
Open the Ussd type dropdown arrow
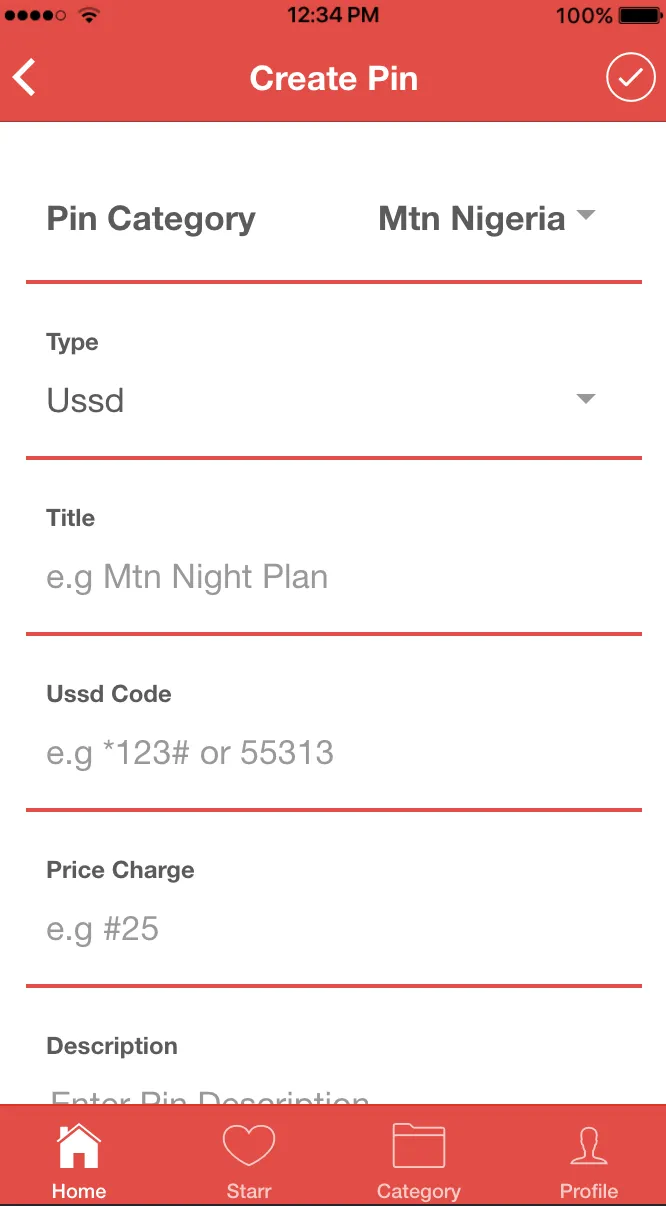tap(586, 400)
